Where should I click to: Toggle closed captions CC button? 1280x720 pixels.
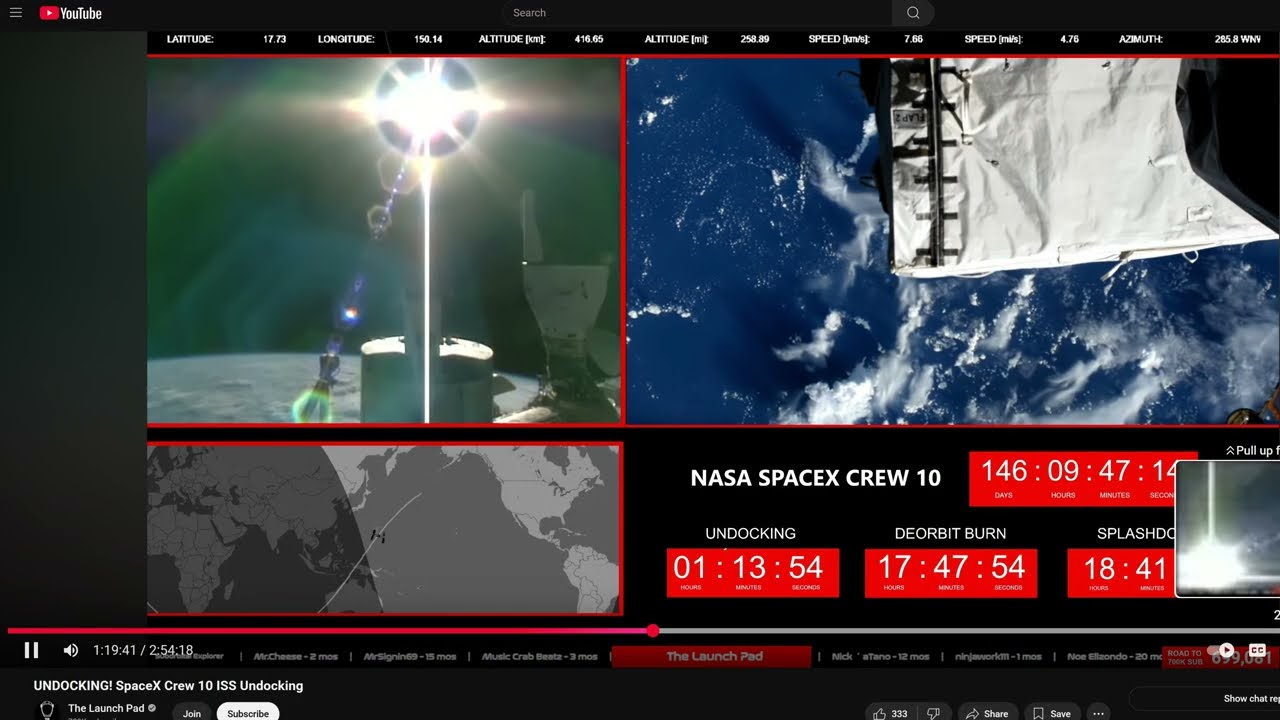pyautogui.click(x=1258, y=650)
